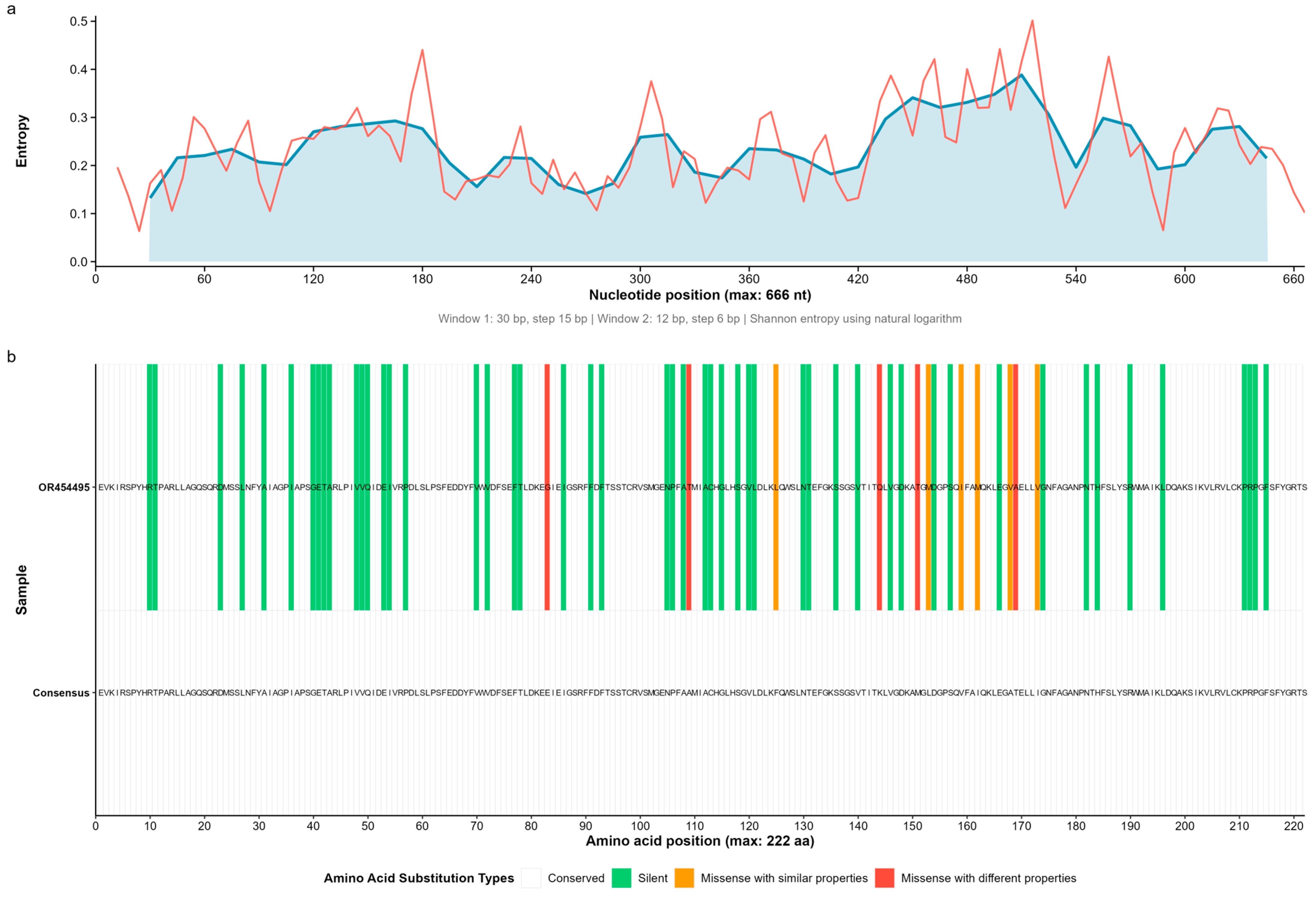1316x898 pixels.
Task: Click the Nucleotide position axis title
Action: click(x=700, y=295)
